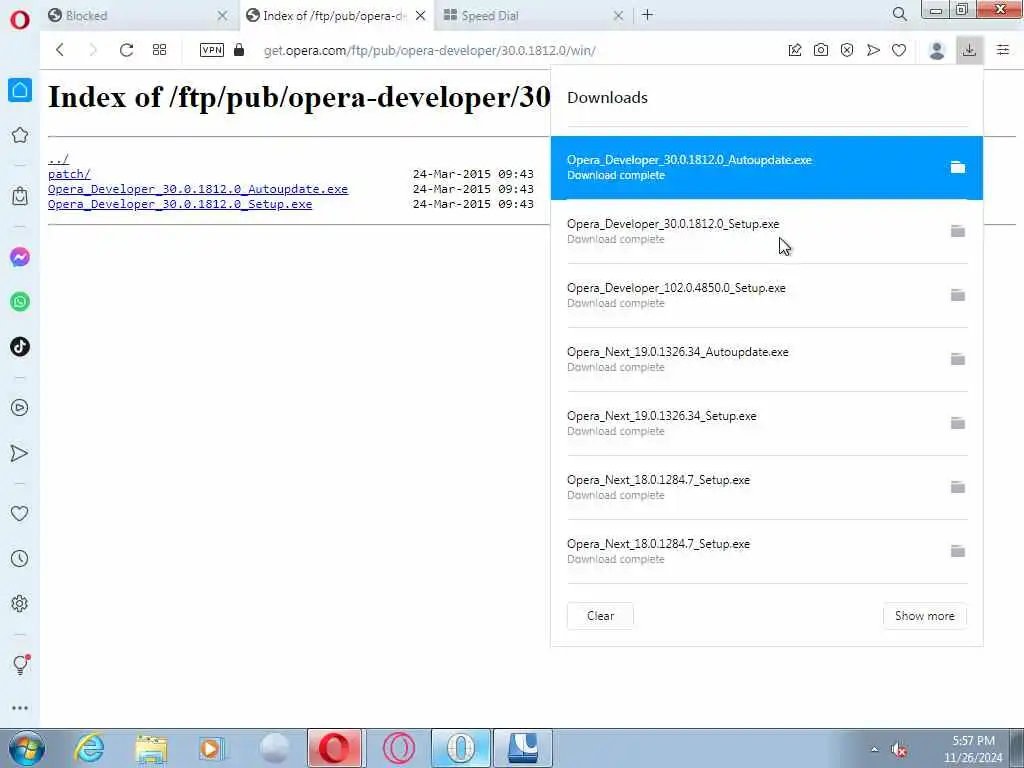Open sidebar lightbulb tips icon
Viewport: 1024px width, 768px height.
tap(20, 664)
